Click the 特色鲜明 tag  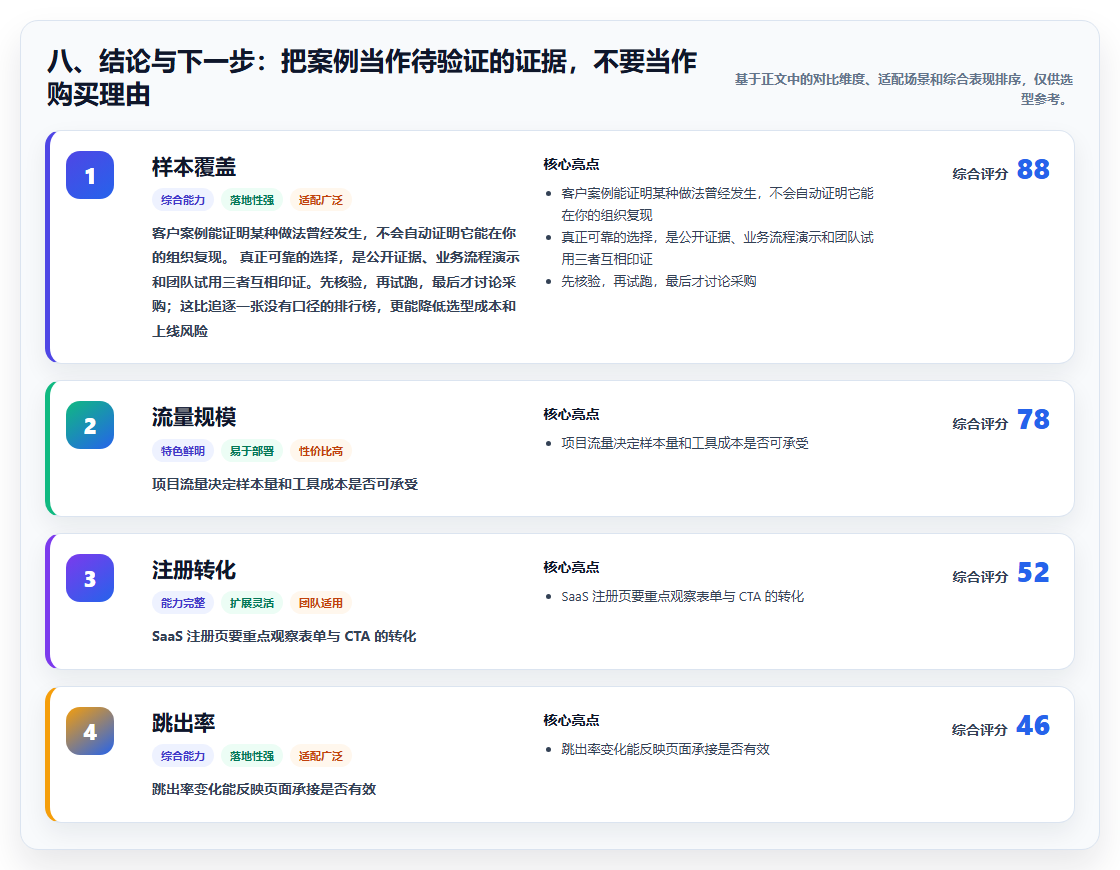[183, 451]
